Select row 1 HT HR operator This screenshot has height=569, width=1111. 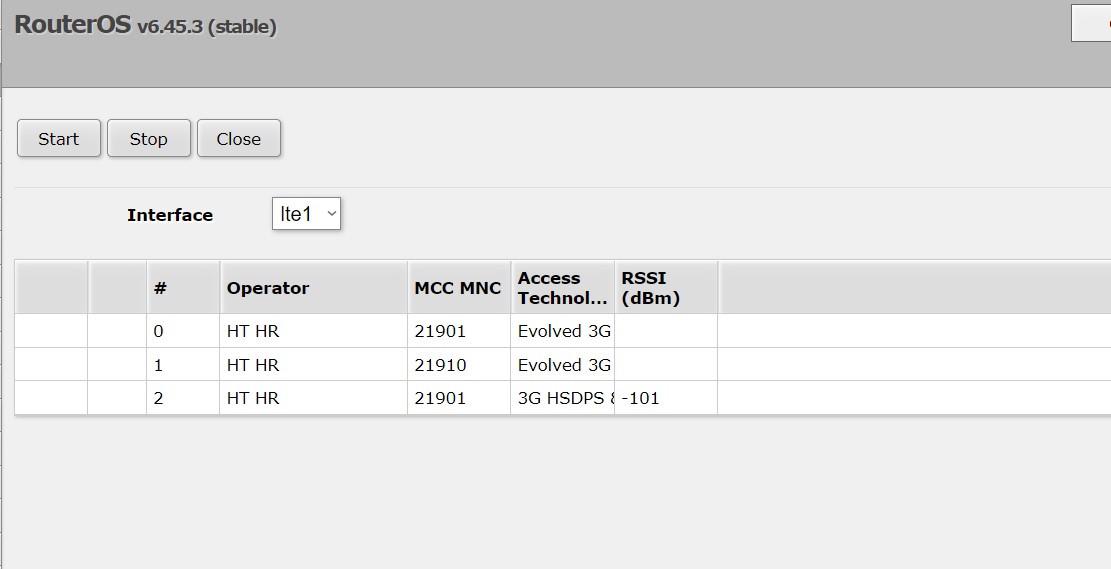253,365
